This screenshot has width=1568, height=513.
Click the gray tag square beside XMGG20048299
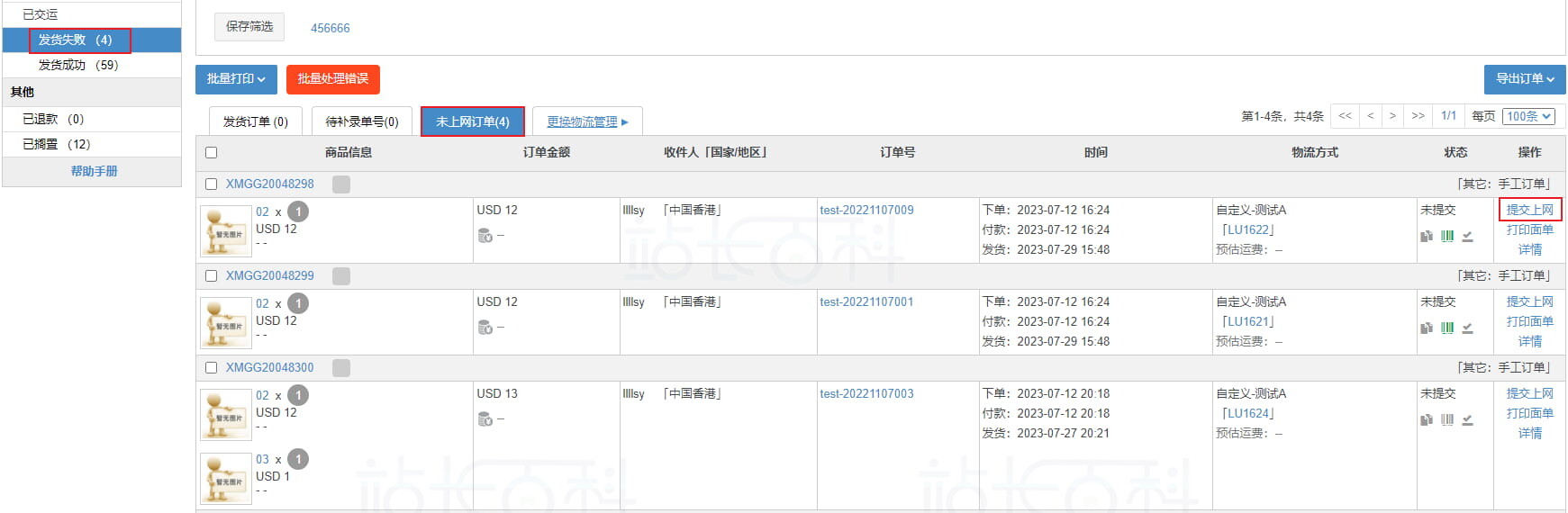341,276
